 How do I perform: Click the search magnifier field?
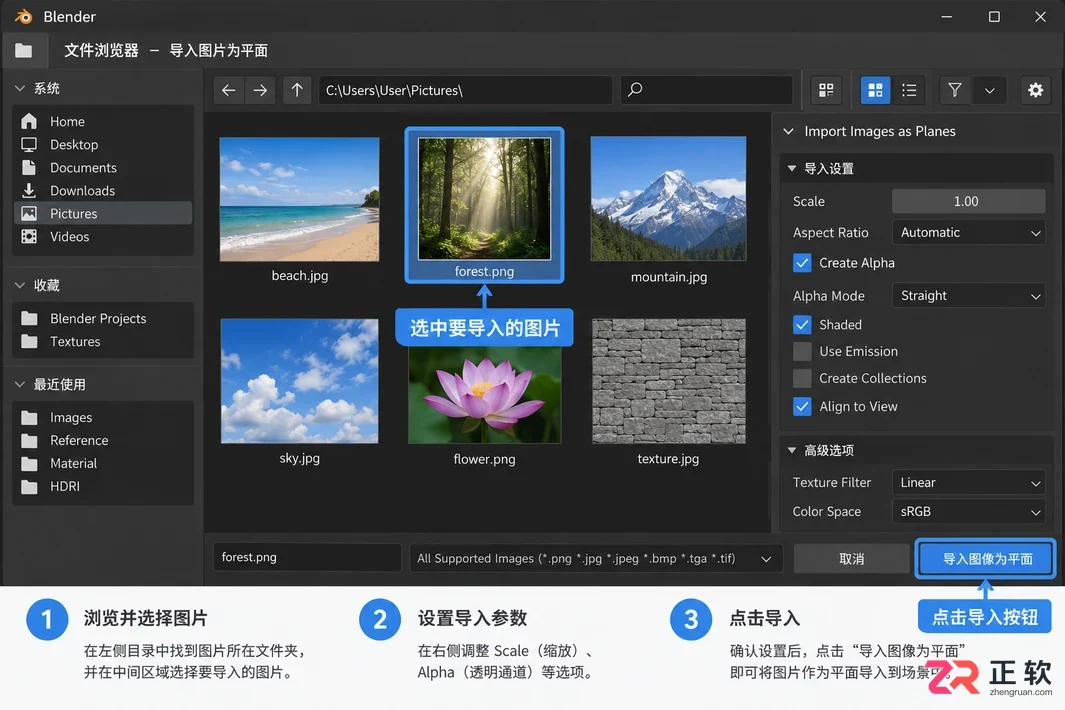tap(706, 90)
